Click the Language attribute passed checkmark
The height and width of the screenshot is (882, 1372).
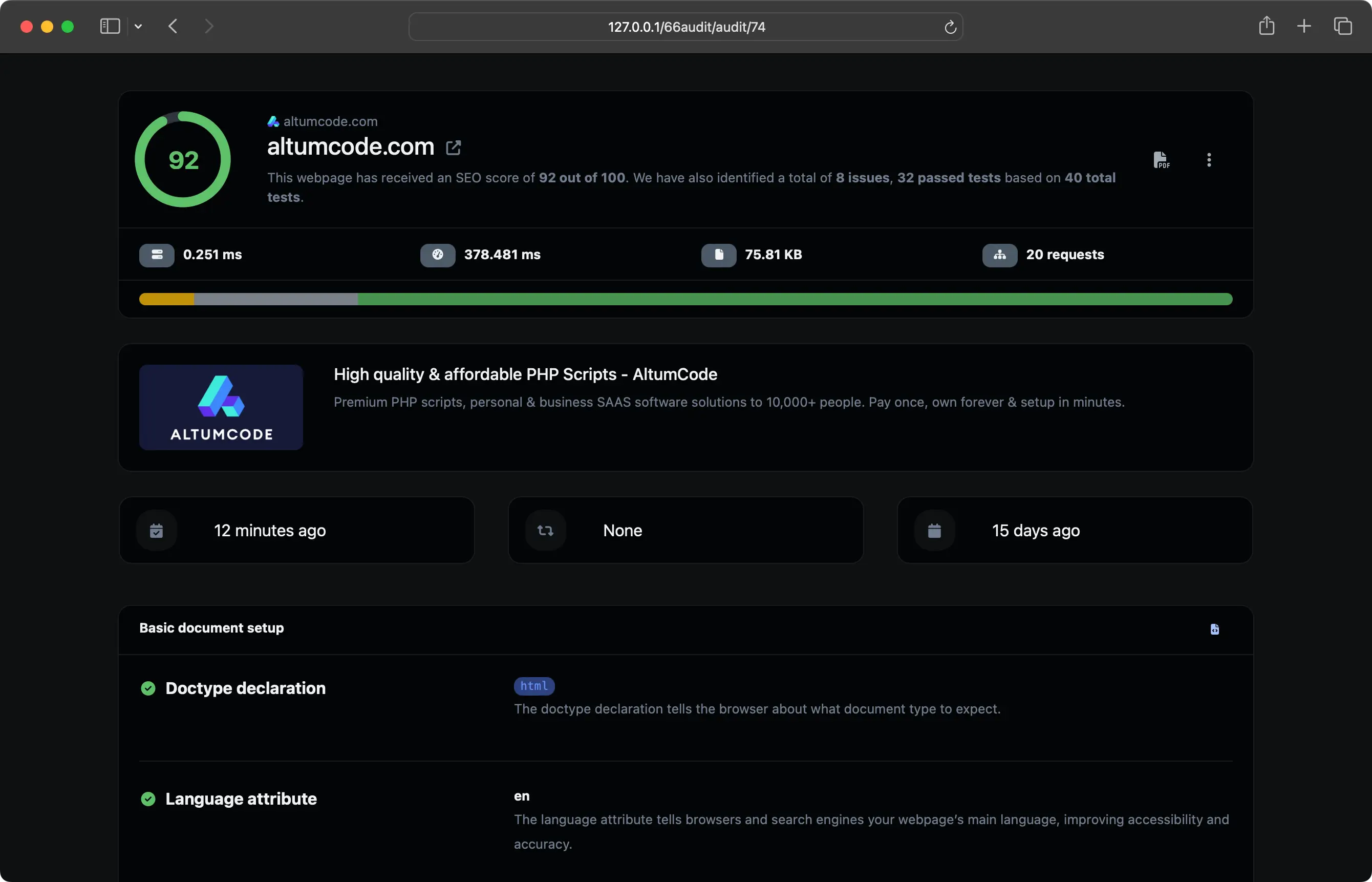pyautogui.click(x=148, y=799)
